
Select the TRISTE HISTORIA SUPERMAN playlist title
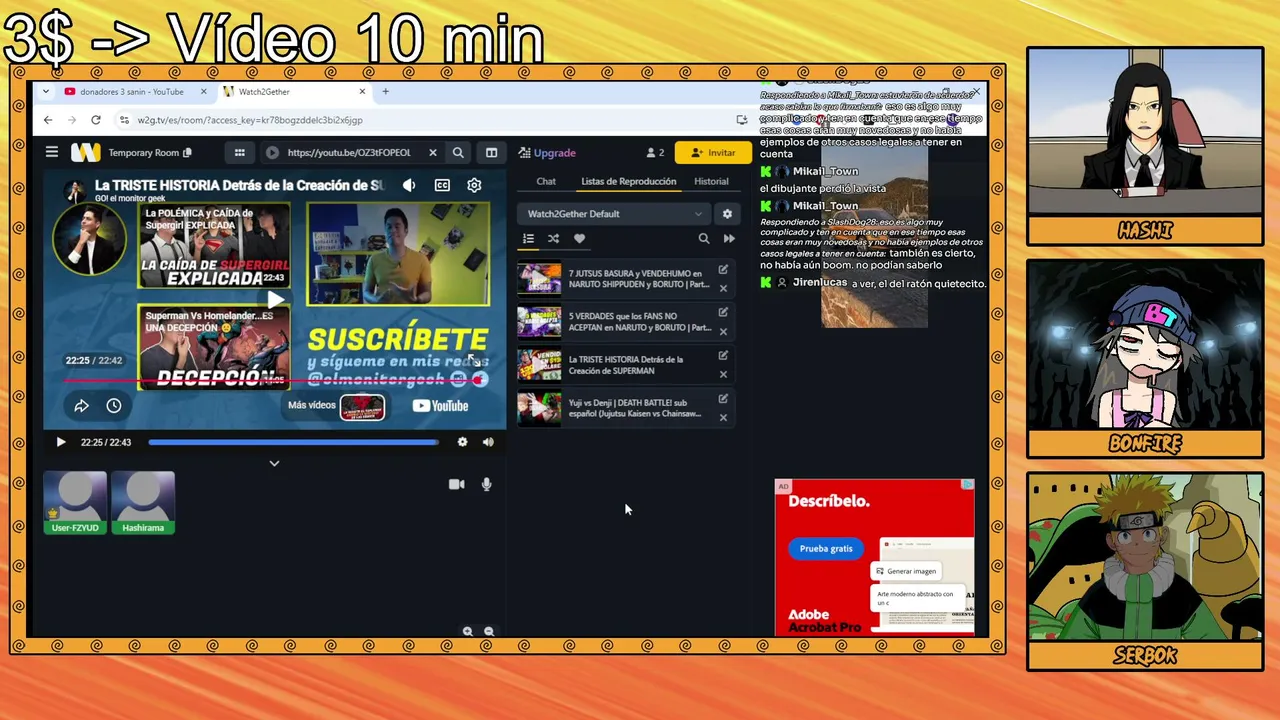point(626,365)
